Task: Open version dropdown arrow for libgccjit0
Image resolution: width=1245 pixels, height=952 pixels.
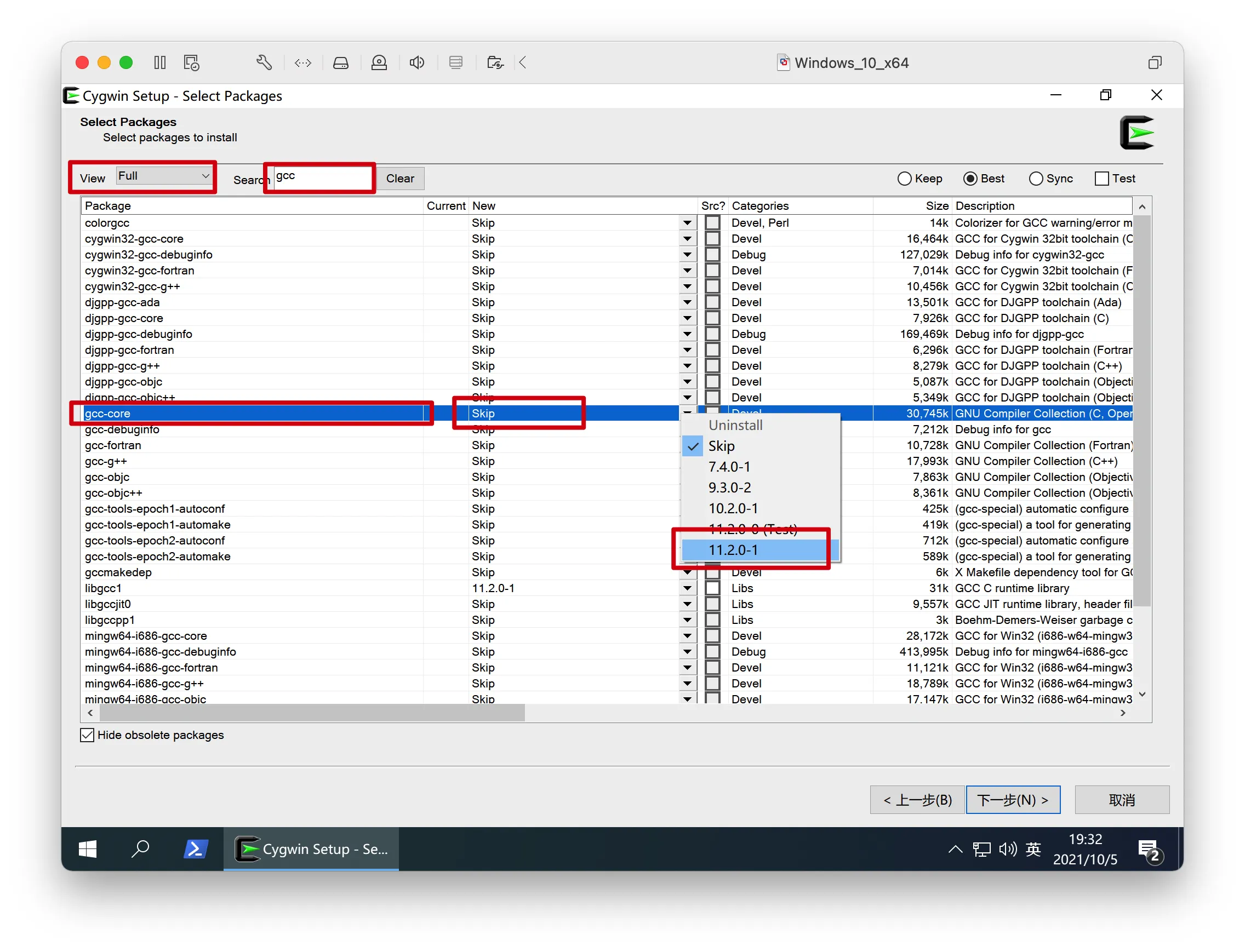Action: click(687, 604)
